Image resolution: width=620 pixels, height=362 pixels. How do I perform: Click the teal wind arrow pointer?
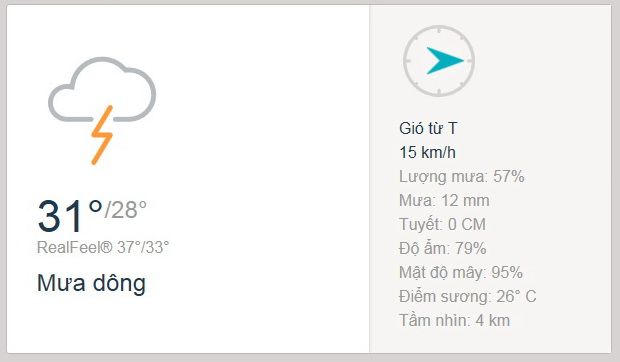point(445,60)
